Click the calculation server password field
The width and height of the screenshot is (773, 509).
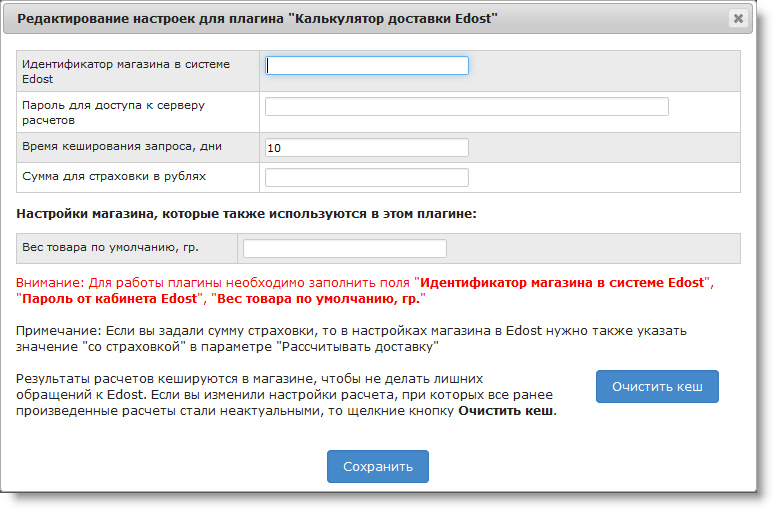point(467,107)
